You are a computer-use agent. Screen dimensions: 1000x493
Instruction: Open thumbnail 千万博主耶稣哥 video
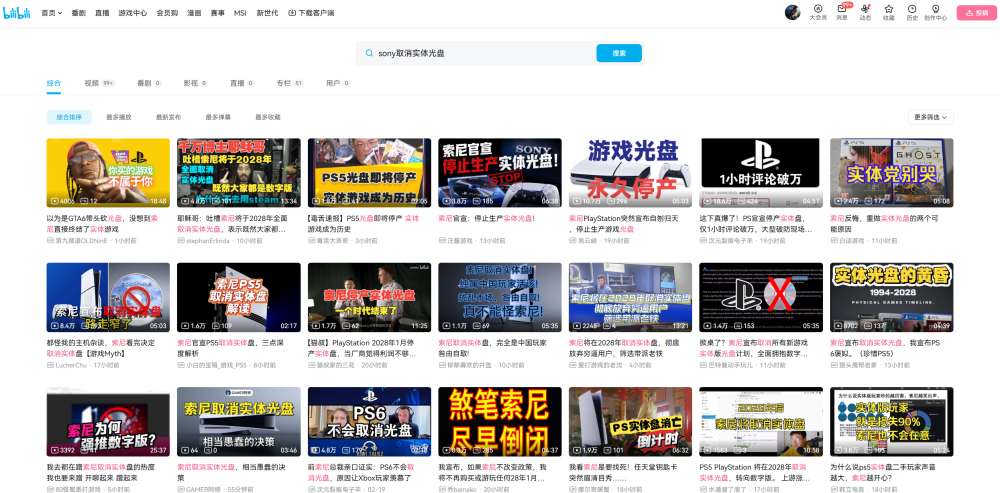[239, 173]
